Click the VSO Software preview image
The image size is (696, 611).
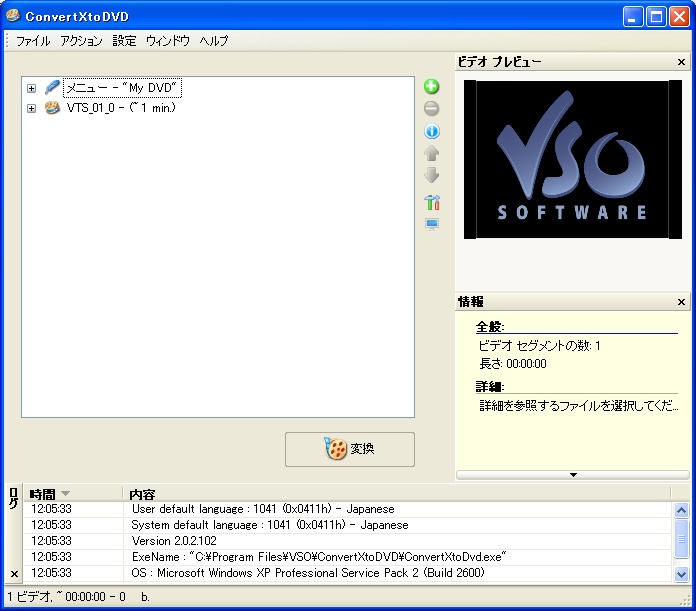(573, 159)
